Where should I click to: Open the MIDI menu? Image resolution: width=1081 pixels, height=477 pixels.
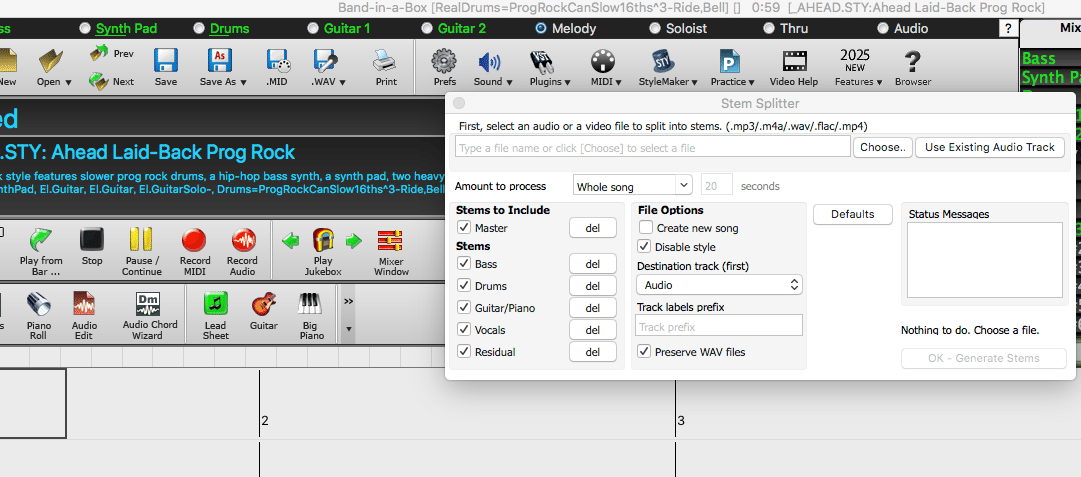click(x=605, y=68)
